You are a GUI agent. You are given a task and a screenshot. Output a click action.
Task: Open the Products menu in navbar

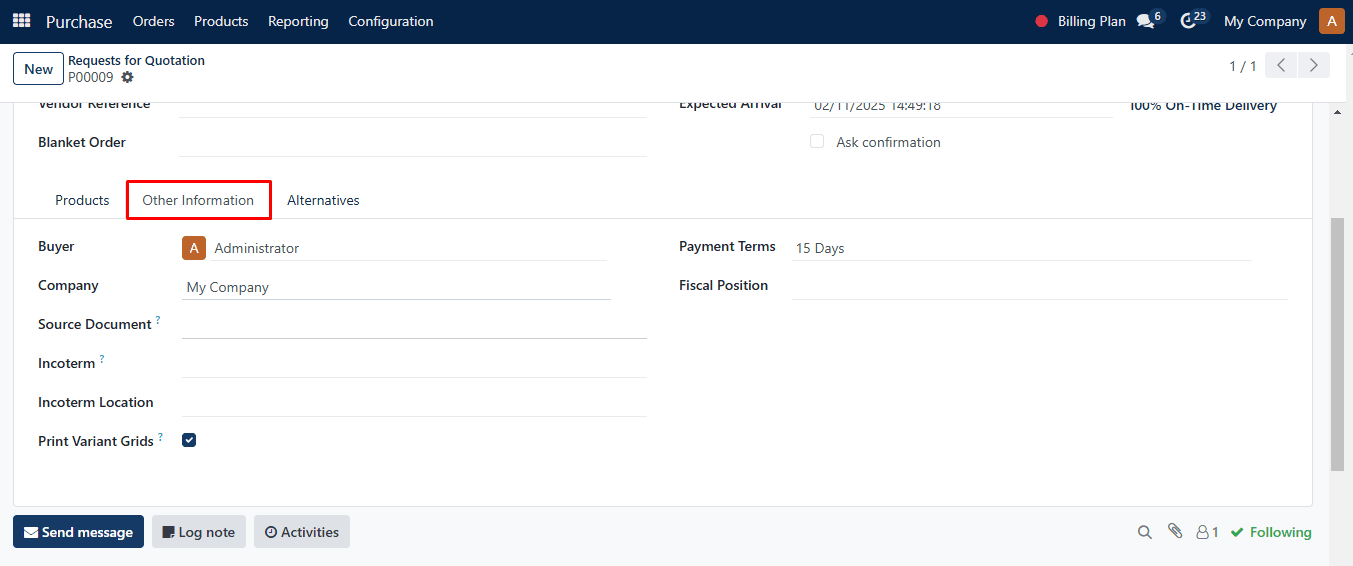221,21
